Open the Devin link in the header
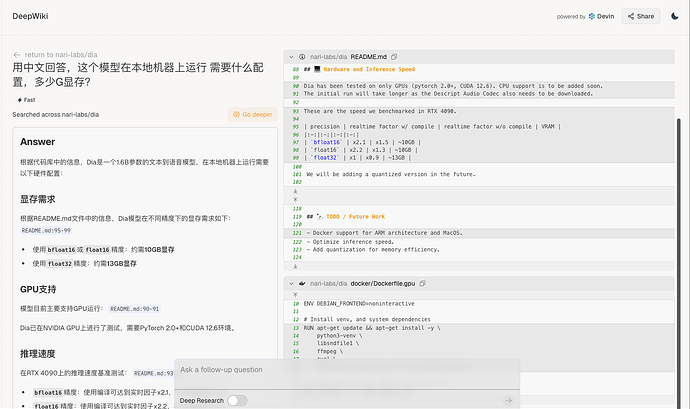The width and height of the screenshot is (690, 409). click(x=601, y=16)
